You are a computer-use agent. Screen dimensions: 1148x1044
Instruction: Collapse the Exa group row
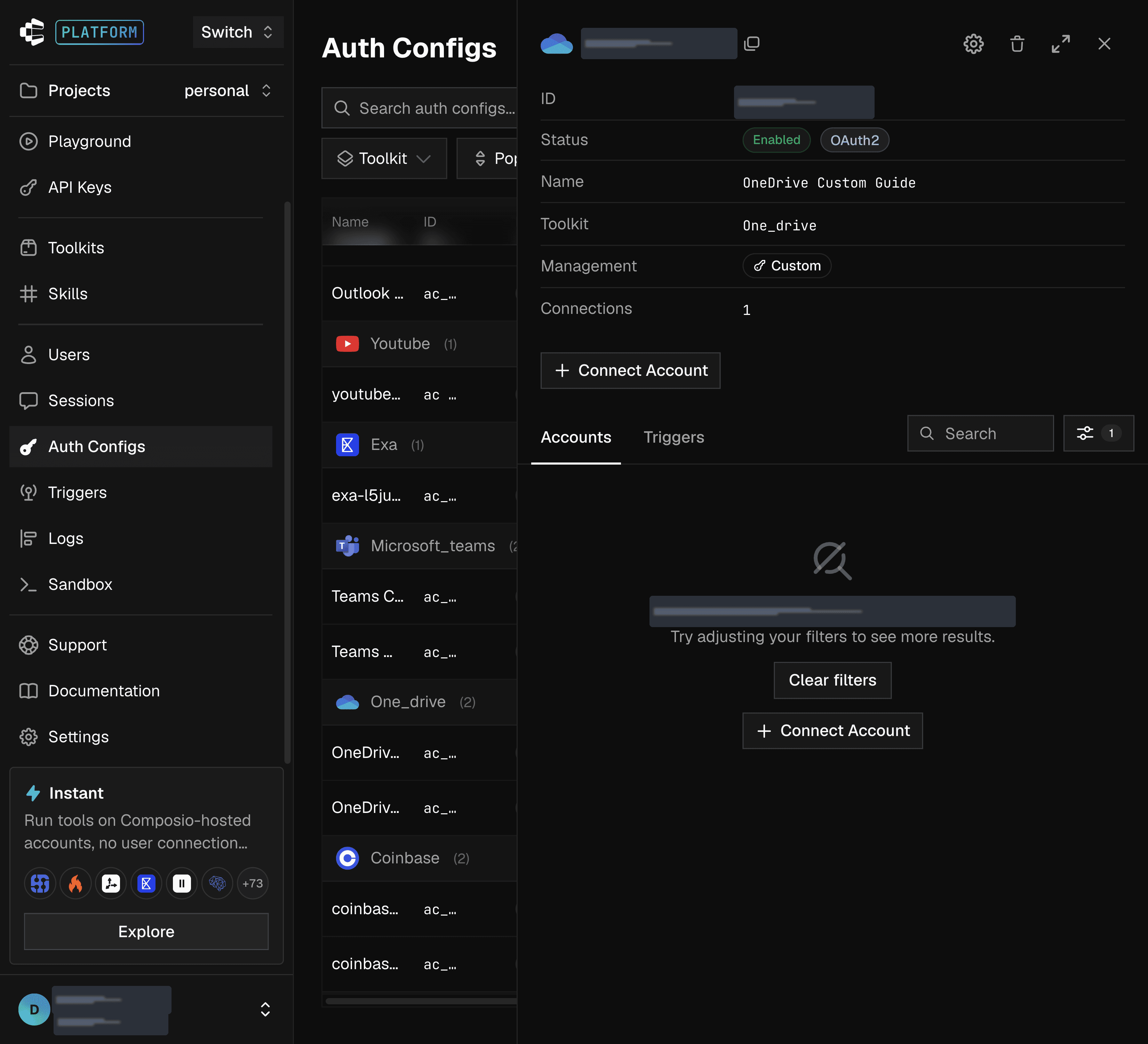[420, 445]
